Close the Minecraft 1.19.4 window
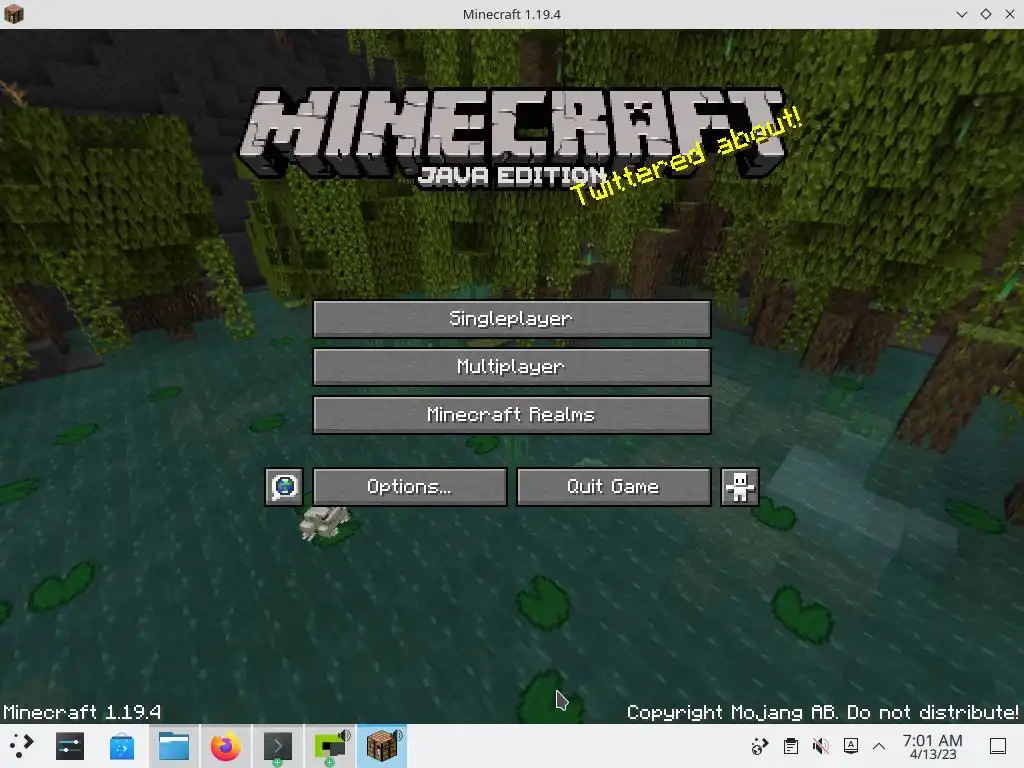1024x768 pixels. click(1010, 14)
